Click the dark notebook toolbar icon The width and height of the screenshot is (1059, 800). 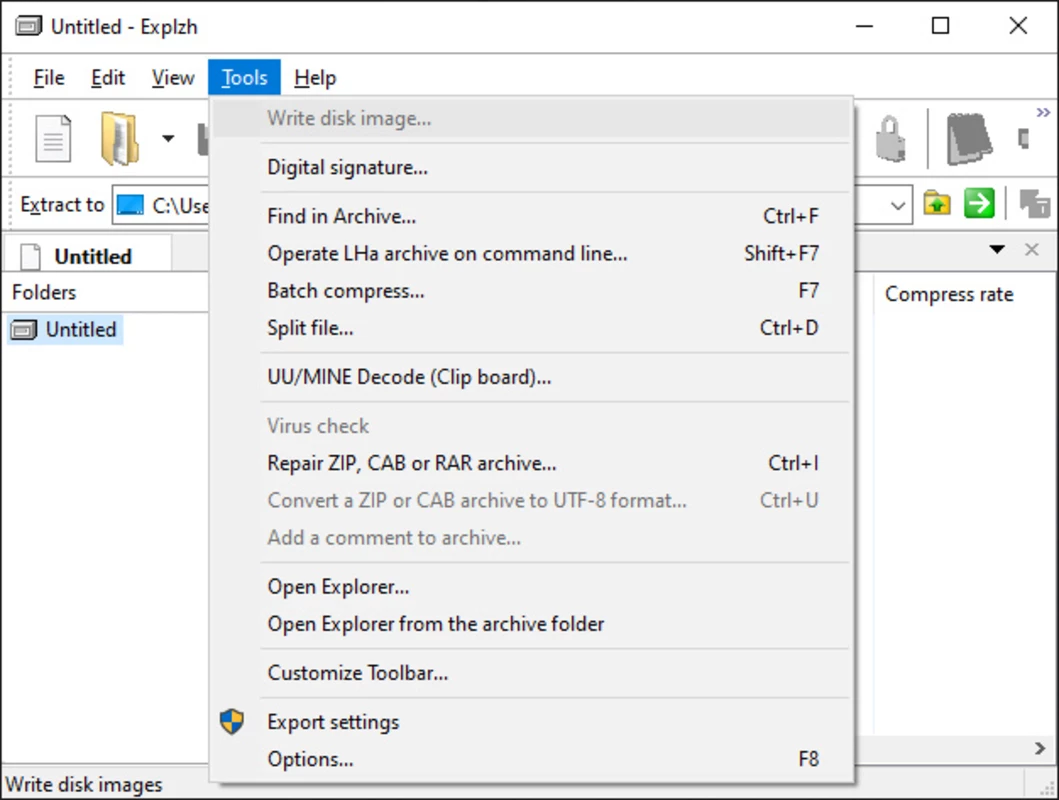pos(969,139)
